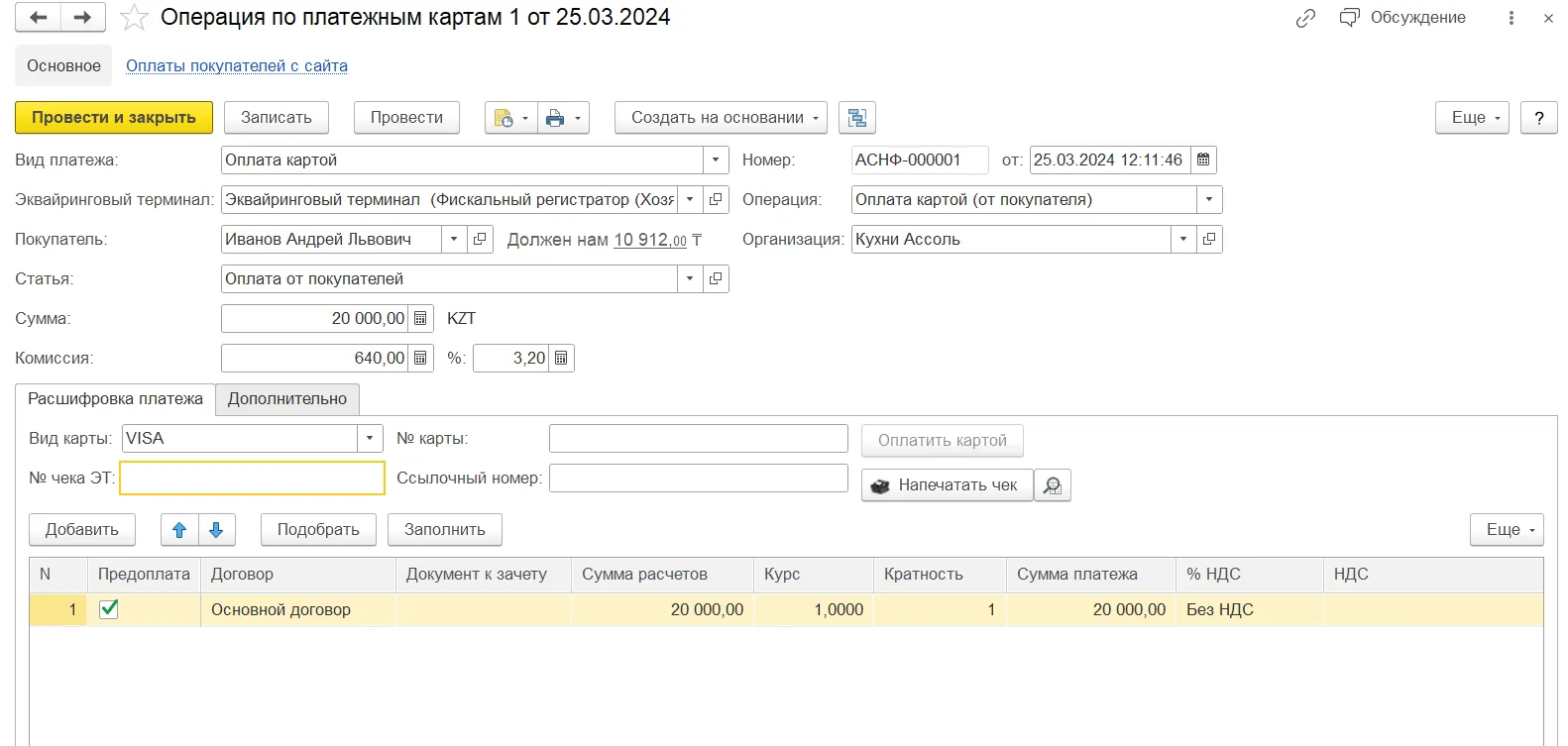The width and height of the screenshot is (1568, 746).
Task: Focus the № чека ЭТ input field
Action: click(253, 478)
